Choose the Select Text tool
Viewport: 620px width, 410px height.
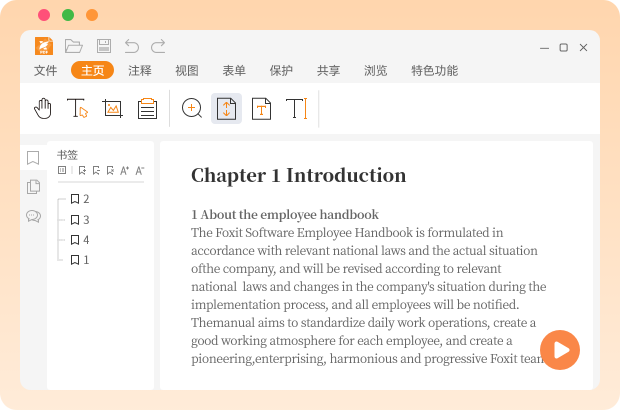(x=77, y=108)
